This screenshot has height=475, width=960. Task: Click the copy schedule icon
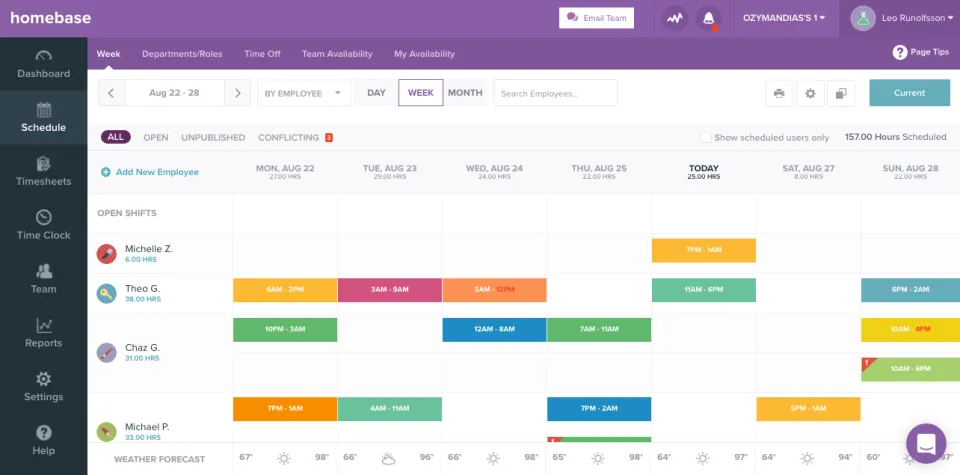point(841,93)
